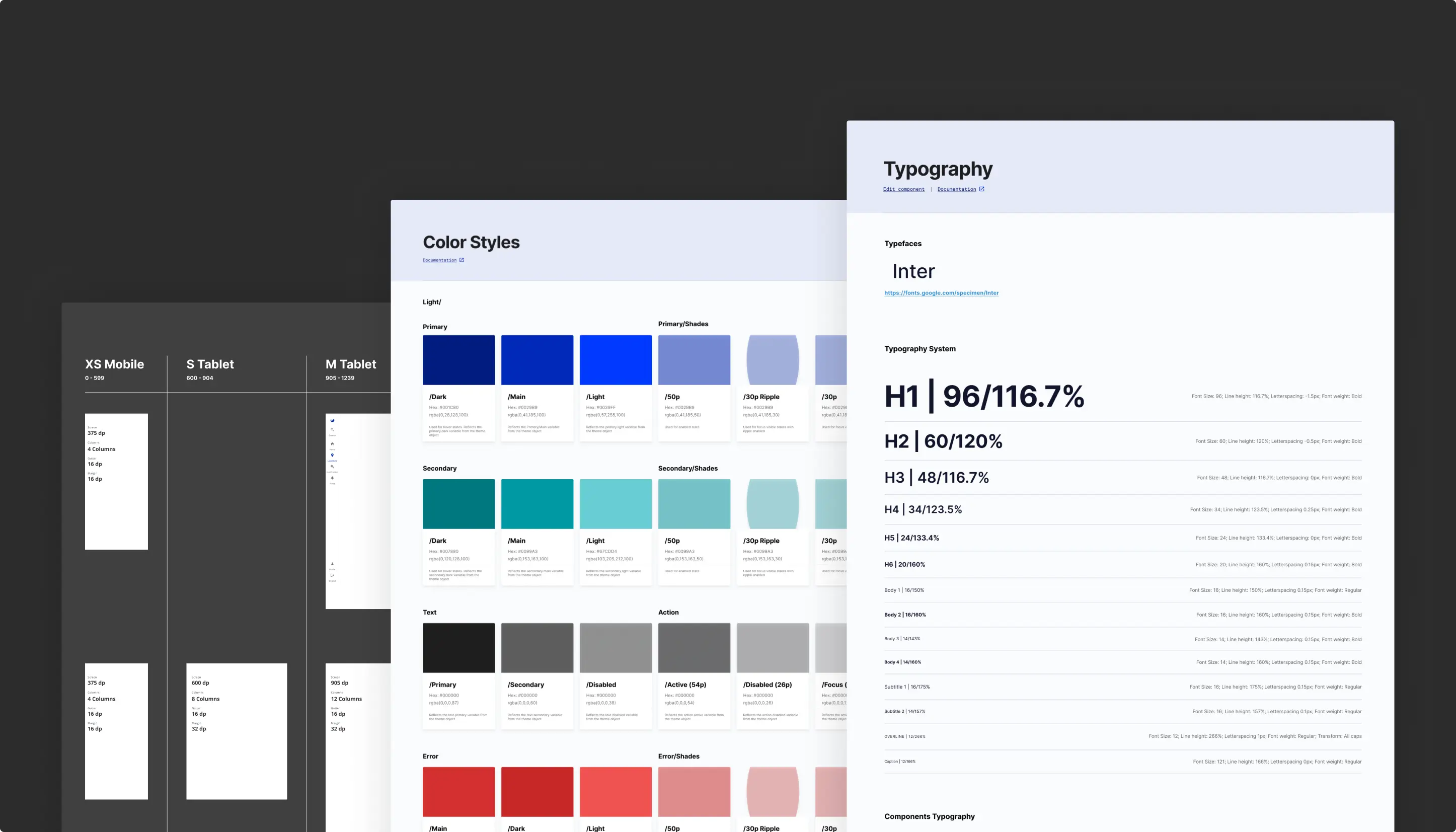This screenshot has height=832, width=1456.
Task: Click the M Tablet frame showing 905 dp
Action: [x=358, y=747]
